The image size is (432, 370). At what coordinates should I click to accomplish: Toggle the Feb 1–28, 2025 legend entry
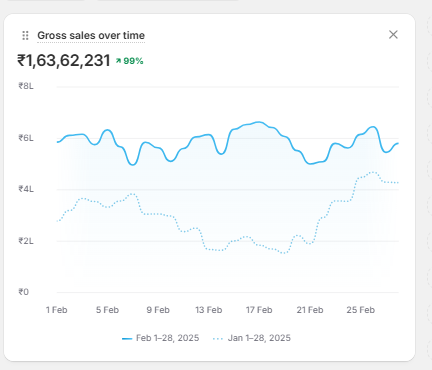click(x=161, y=338)
